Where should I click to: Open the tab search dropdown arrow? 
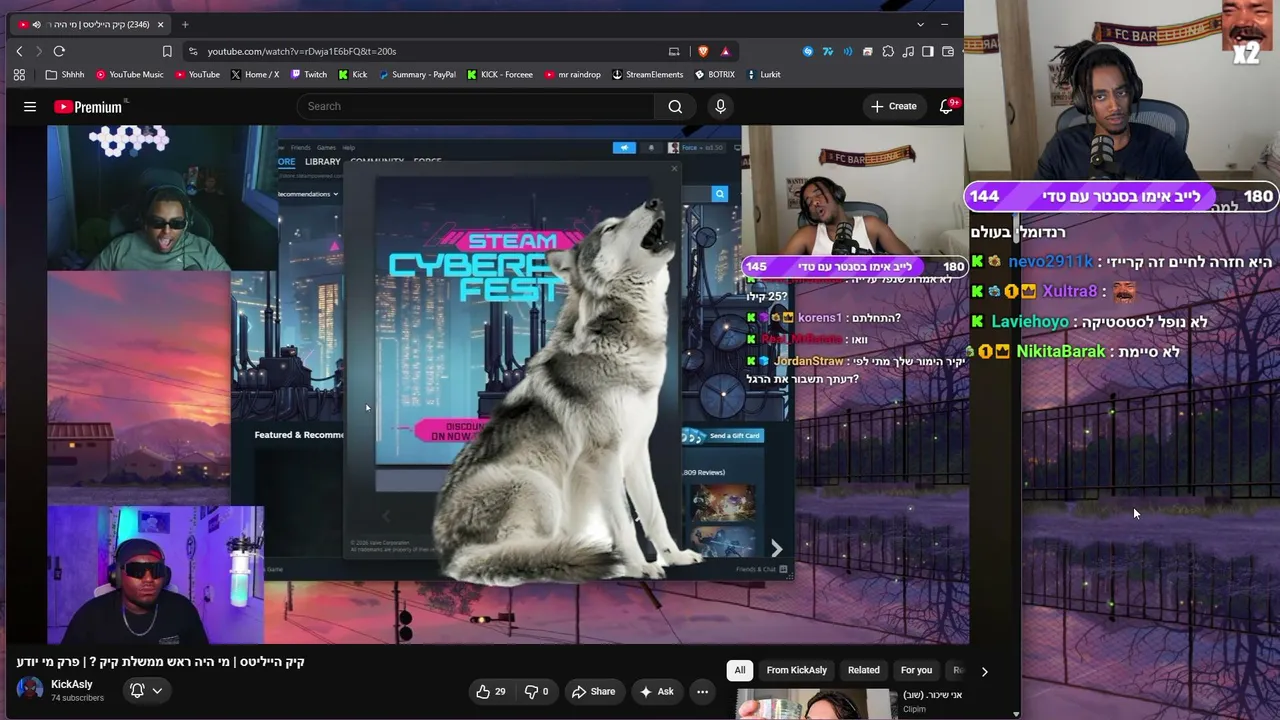pos(920,24)
